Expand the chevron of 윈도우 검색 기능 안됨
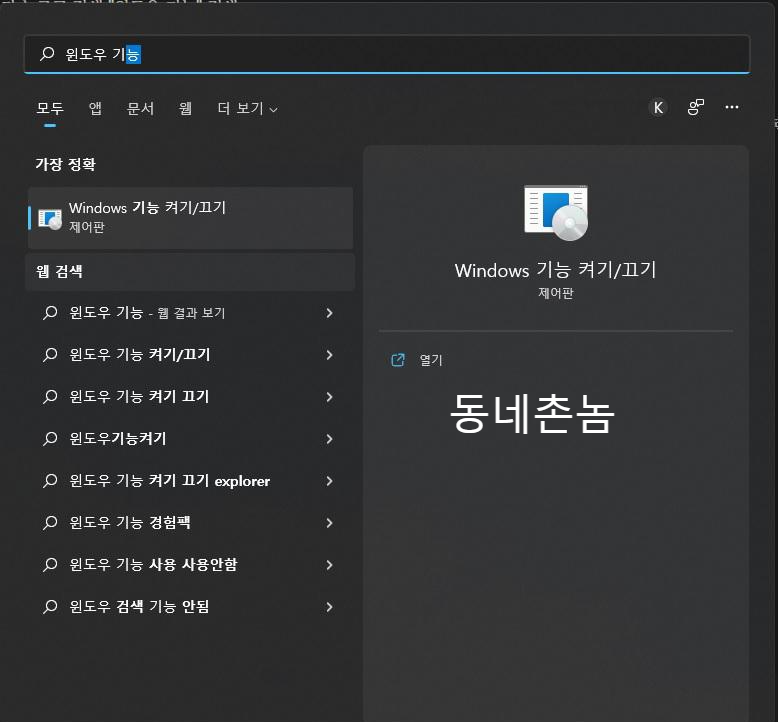Image resolution: width=779 pixels, height=722 pixels. (329, 607)
